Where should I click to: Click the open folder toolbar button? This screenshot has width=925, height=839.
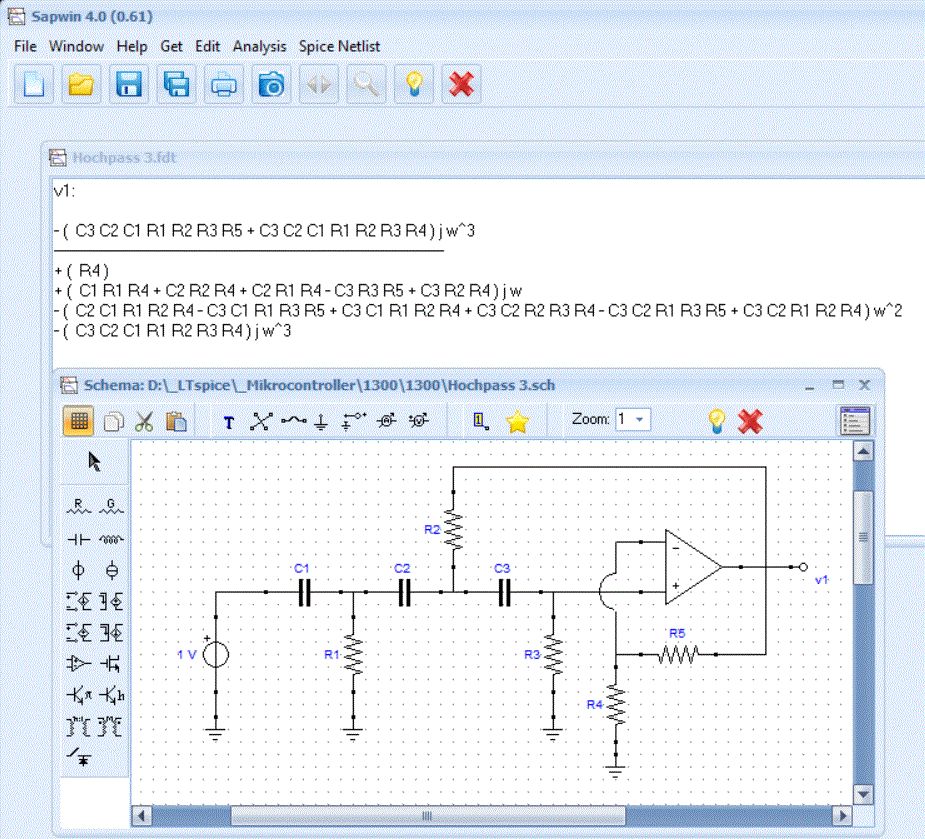point(81,85)
